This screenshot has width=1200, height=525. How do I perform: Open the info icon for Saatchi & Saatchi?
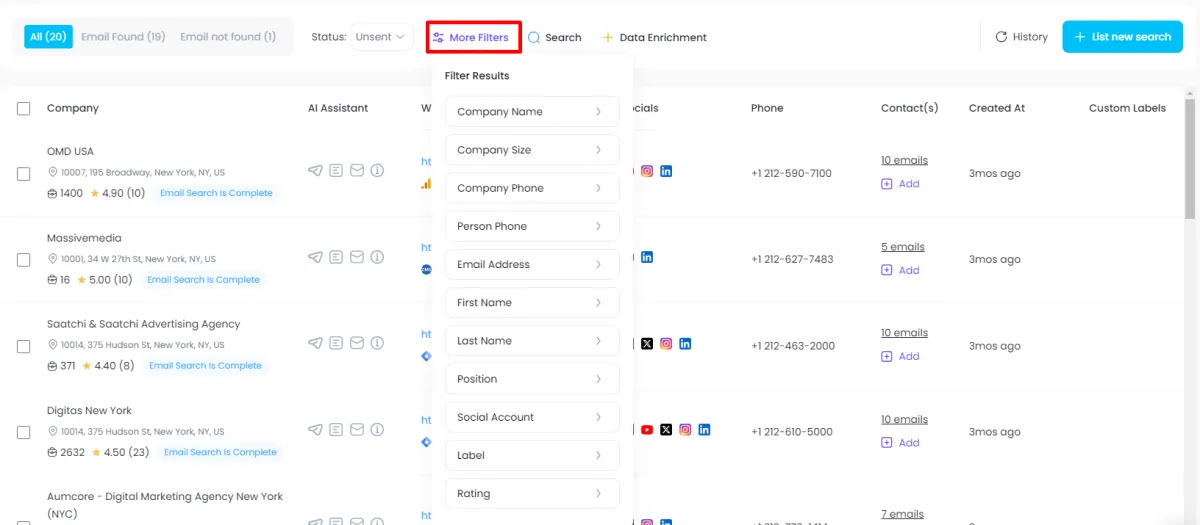click(x=377, y=343)
